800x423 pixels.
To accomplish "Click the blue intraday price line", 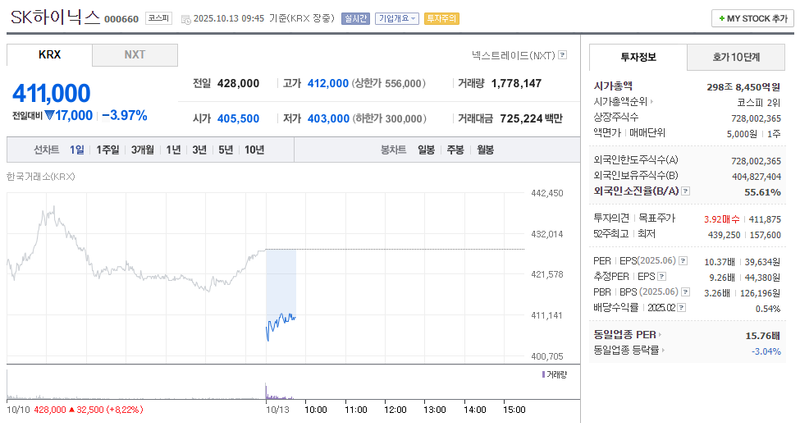I will [x=281, y=321].
